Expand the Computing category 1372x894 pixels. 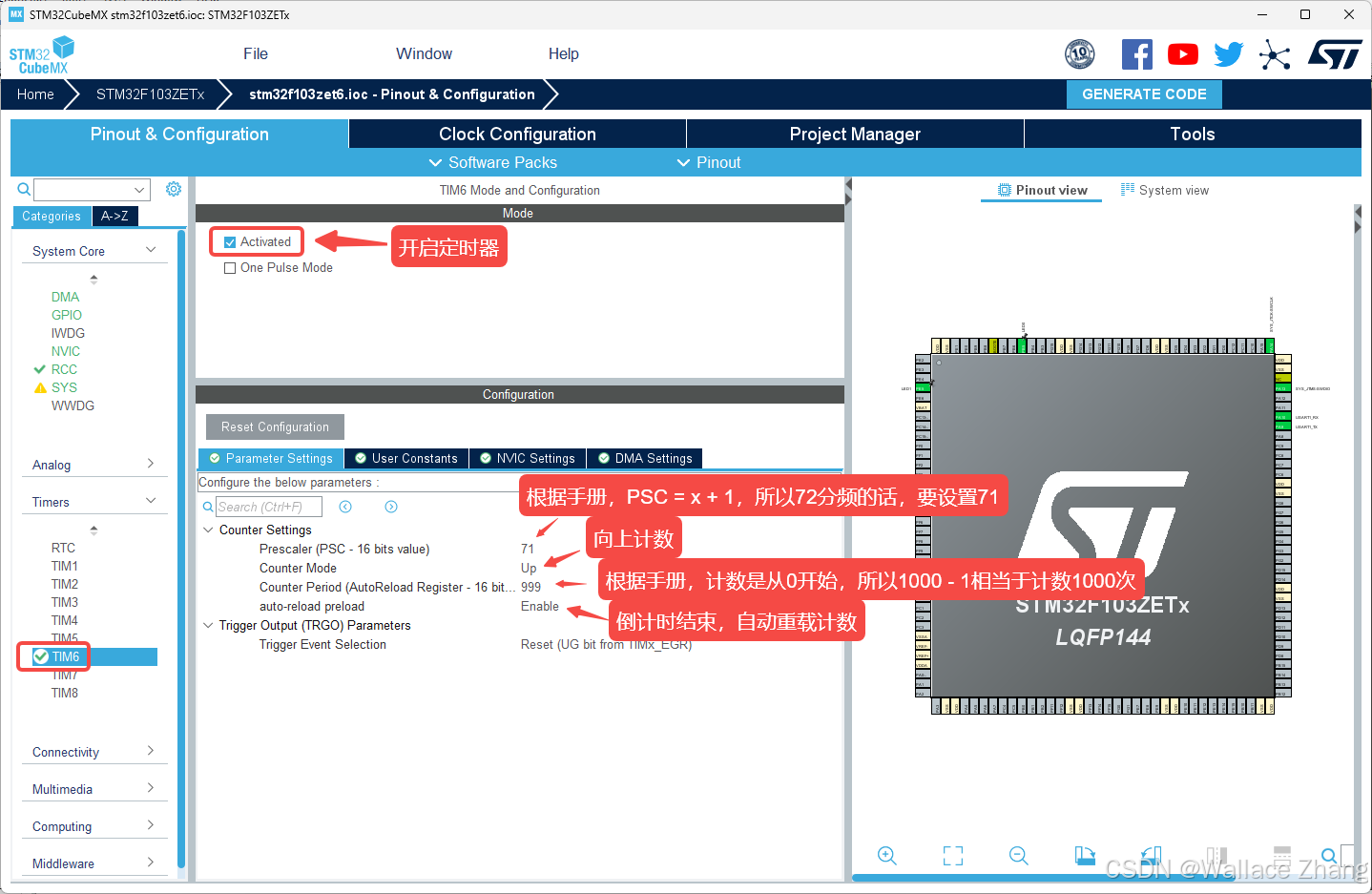coord(151,825)
